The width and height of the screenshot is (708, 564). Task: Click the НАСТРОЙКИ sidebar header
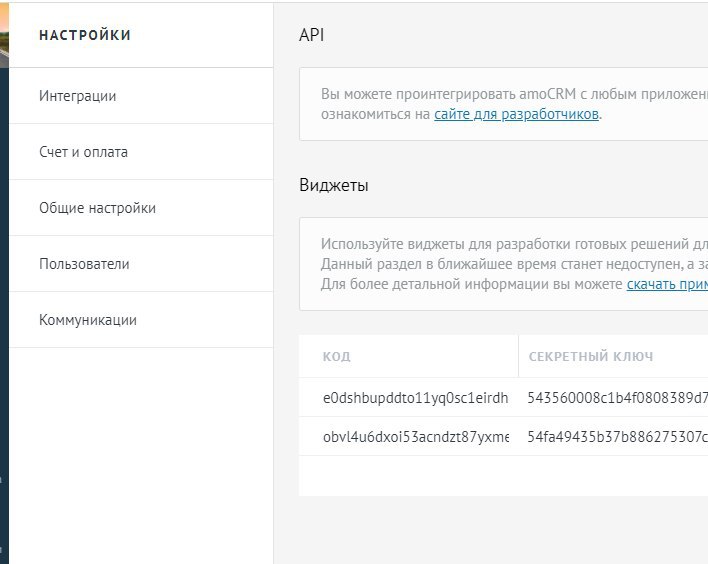[x=85, y=35]
